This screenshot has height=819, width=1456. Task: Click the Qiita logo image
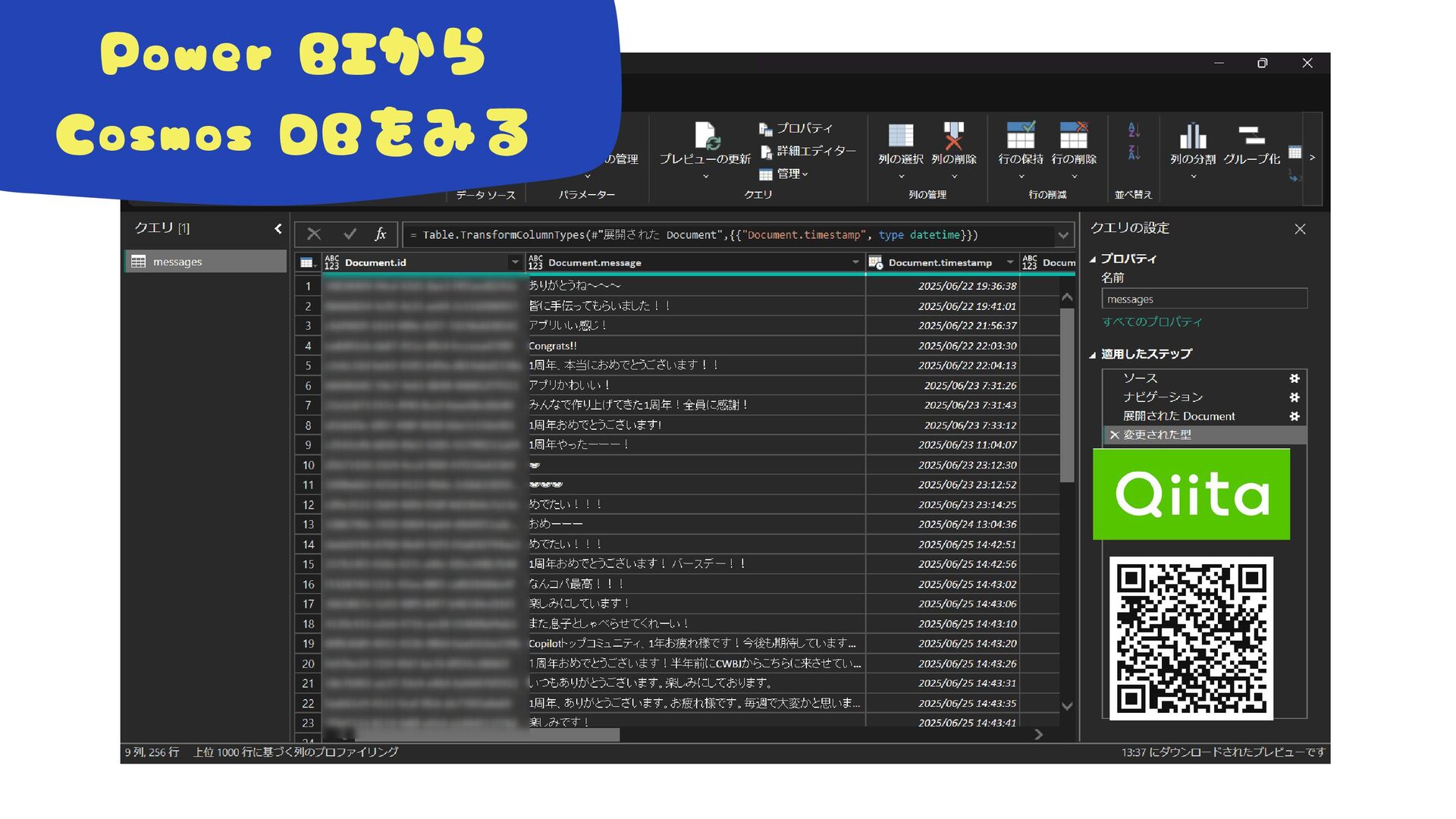[1191, 494]
